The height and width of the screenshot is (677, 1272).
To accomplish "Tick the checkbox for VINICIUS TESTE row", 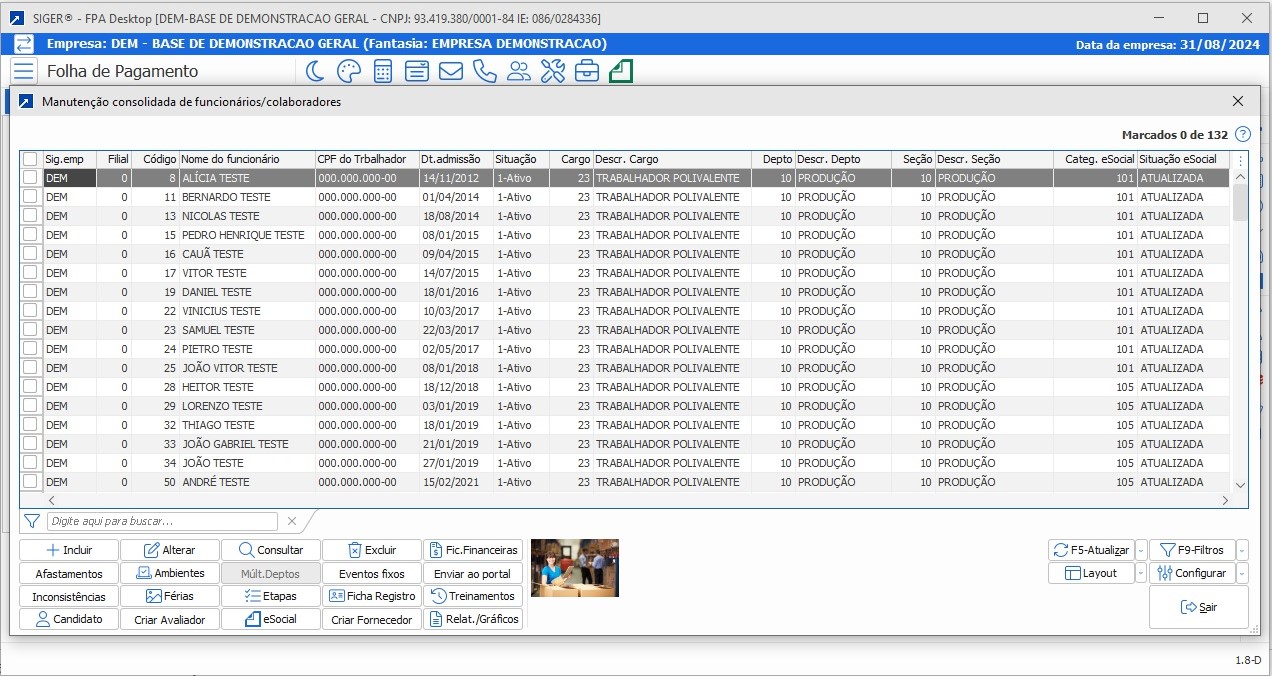I will (30, 311).
